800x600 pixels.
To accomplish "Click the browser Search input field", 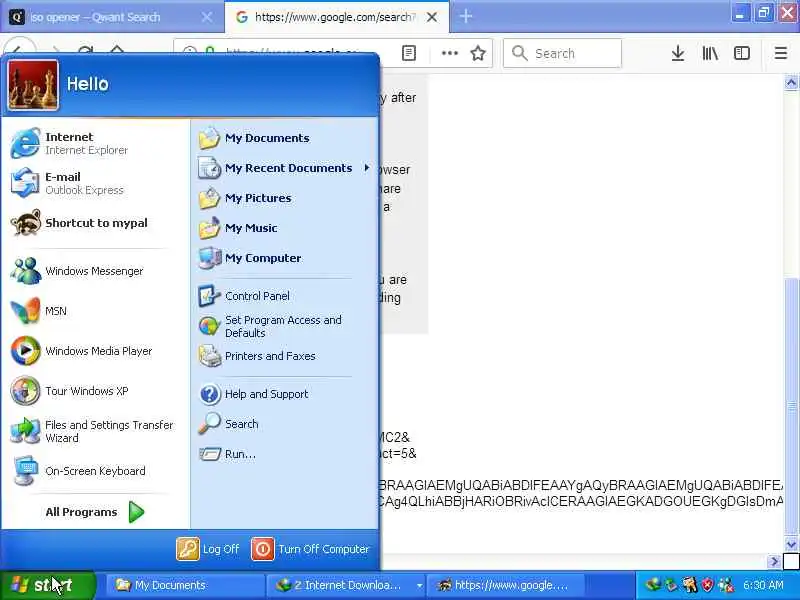I will click(562, 53).
